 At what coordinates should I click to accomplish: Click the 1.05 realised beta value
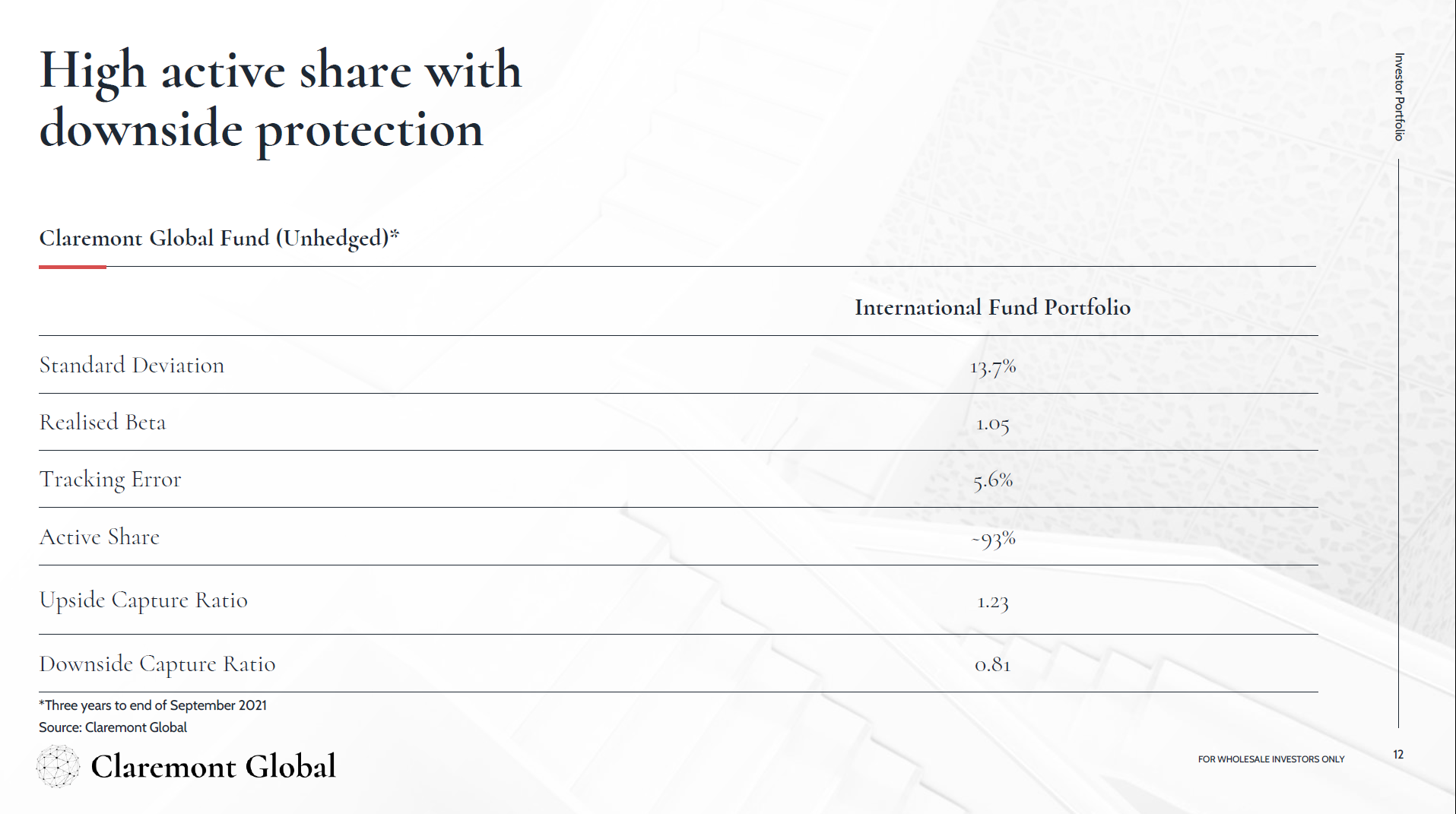[x=993, y=424]
